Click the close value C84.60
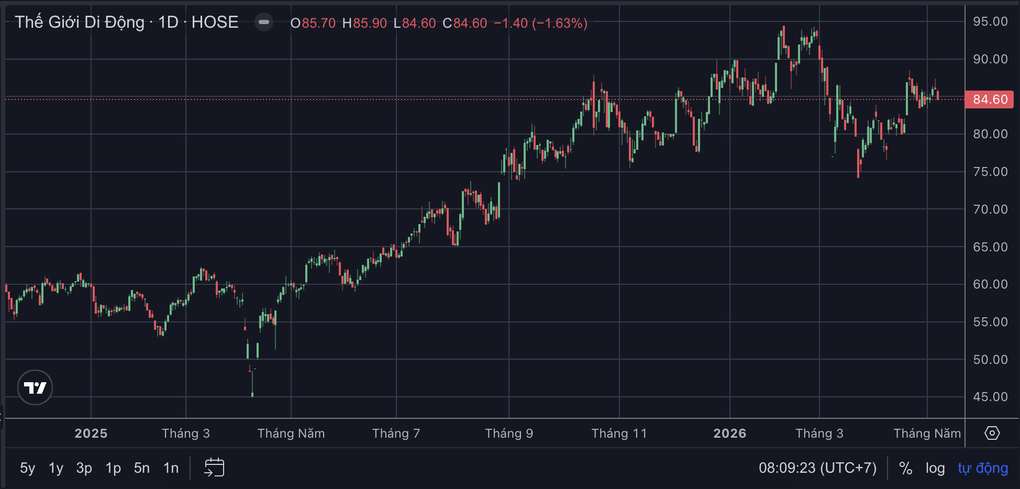 pos(464,23)
